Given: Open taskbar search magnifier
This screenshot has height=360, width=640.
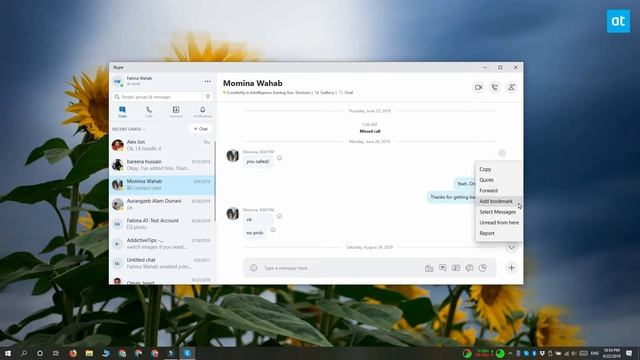Looking at the screenshot, I should coord(24,353).
